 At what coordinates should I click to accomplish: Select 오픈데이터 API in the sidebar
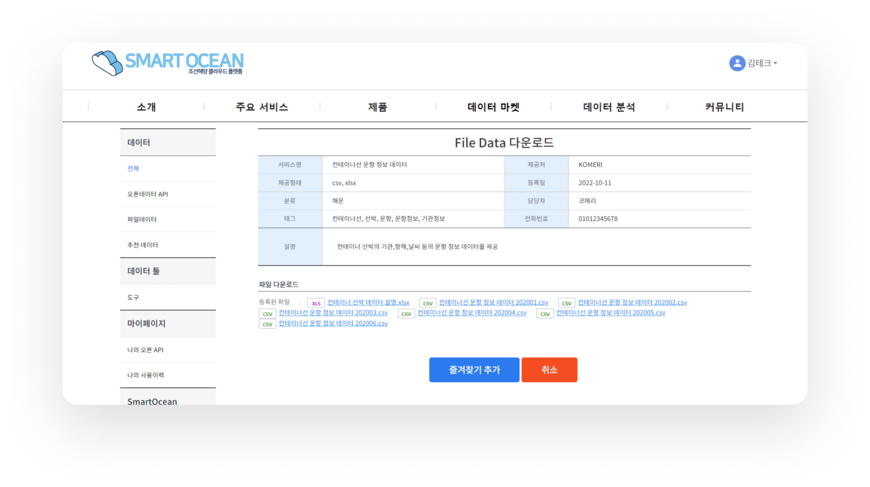point(148,194)
